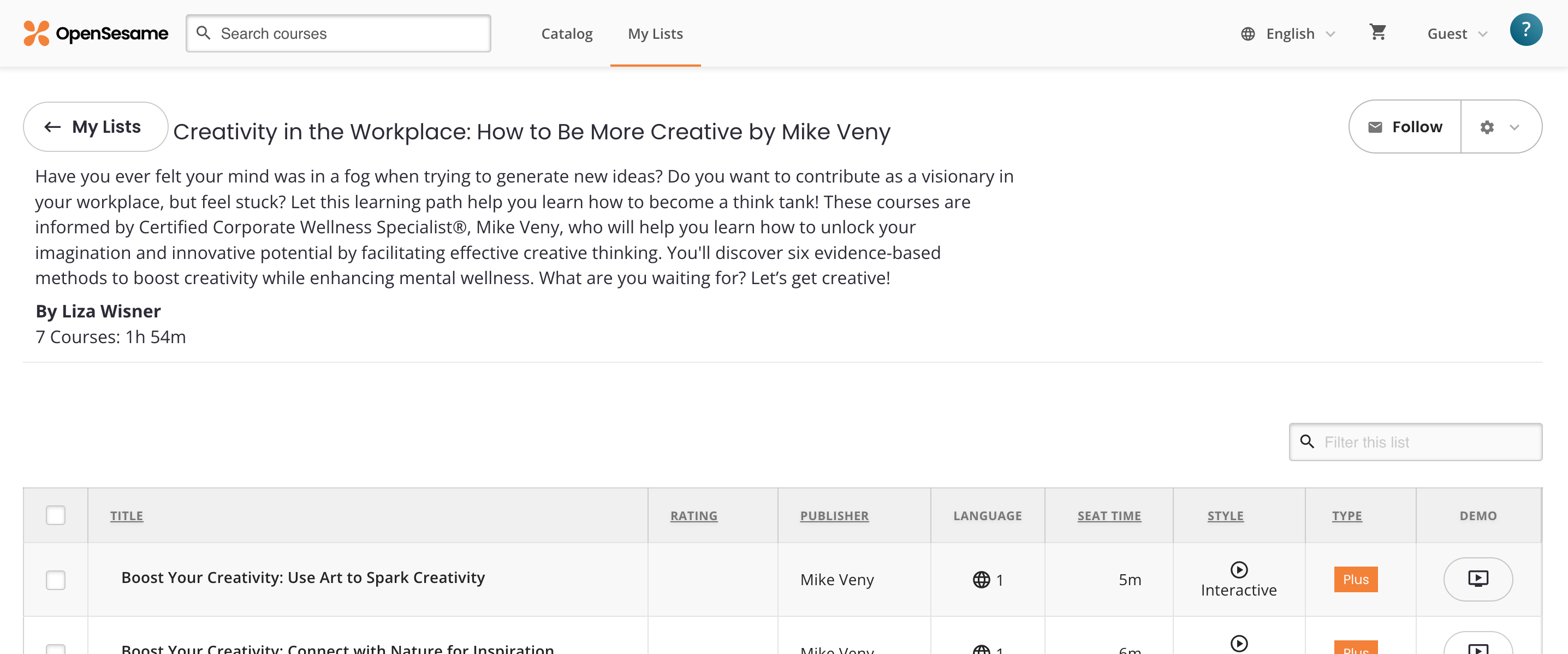Switch to the Catalog tab

point(567,33)
